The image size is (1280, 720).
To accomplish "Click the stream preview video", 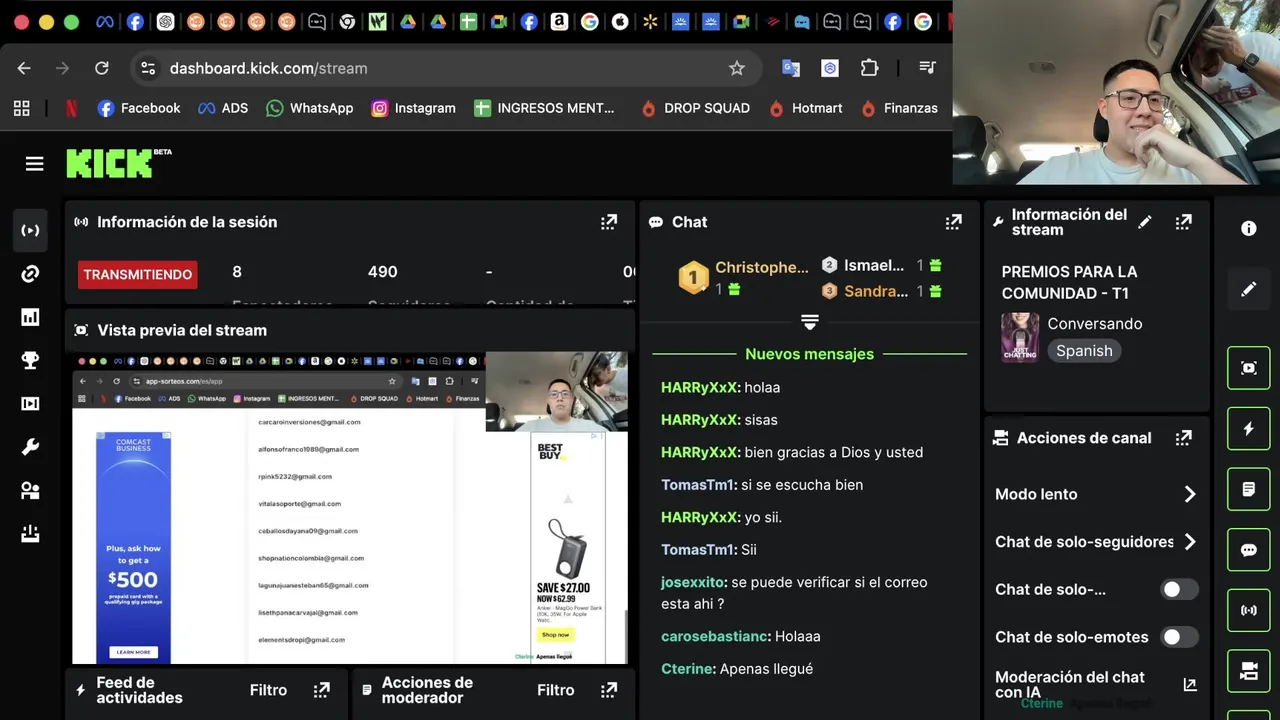I will pyautogui.click(x=350, y=507).
